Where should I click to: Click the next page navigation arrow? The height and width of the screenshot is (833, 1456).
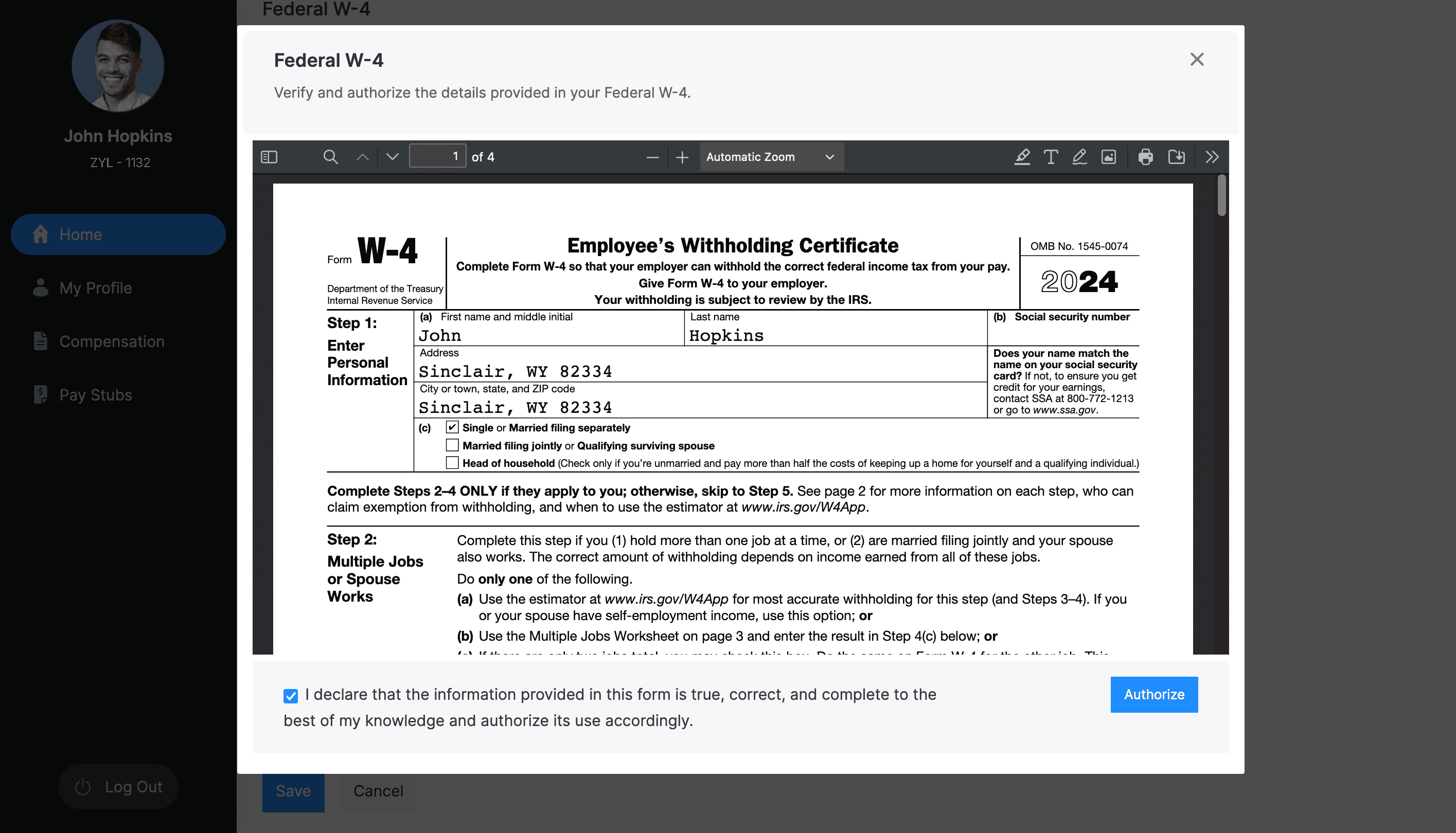[390, 157]
